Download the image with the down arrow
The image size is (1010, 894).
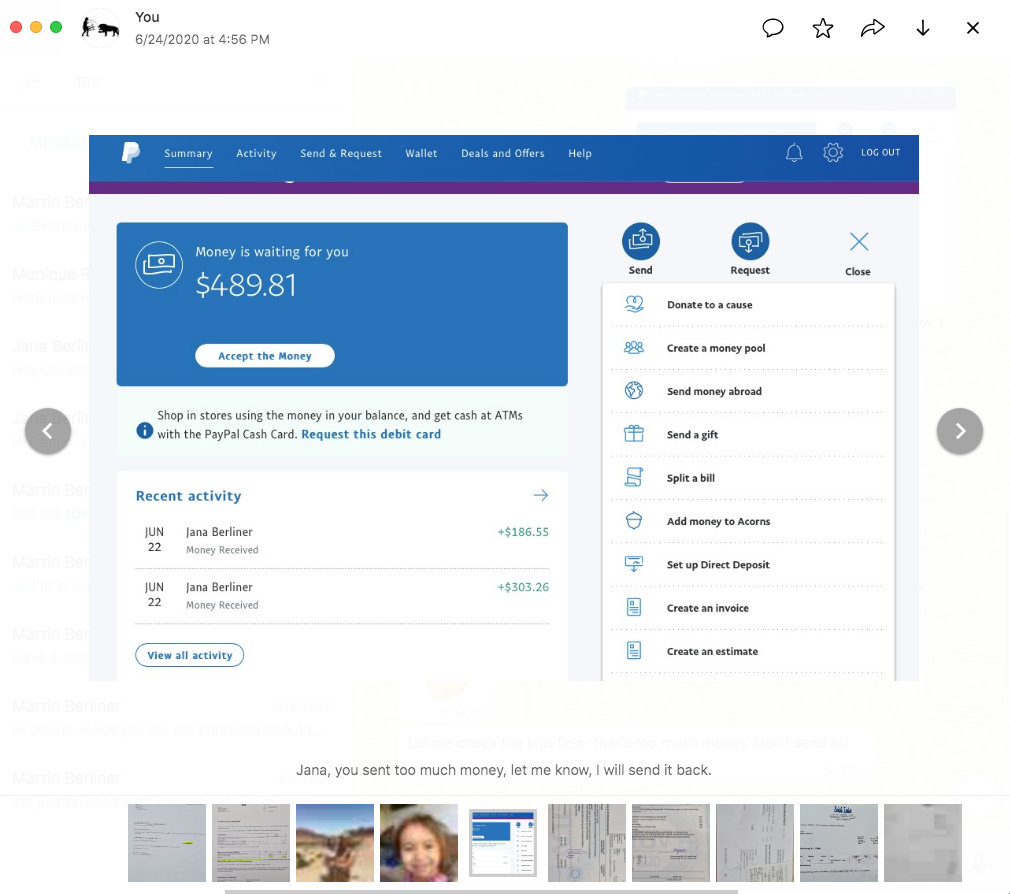(x=922, y=28)
